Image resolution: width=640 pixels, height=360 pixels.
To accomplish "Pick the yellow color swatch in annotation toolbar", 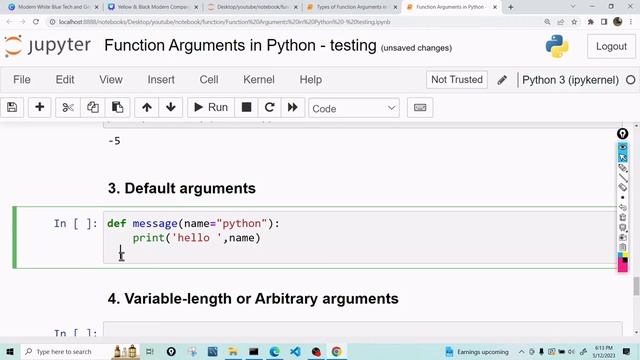I will (x=625, y=256).
